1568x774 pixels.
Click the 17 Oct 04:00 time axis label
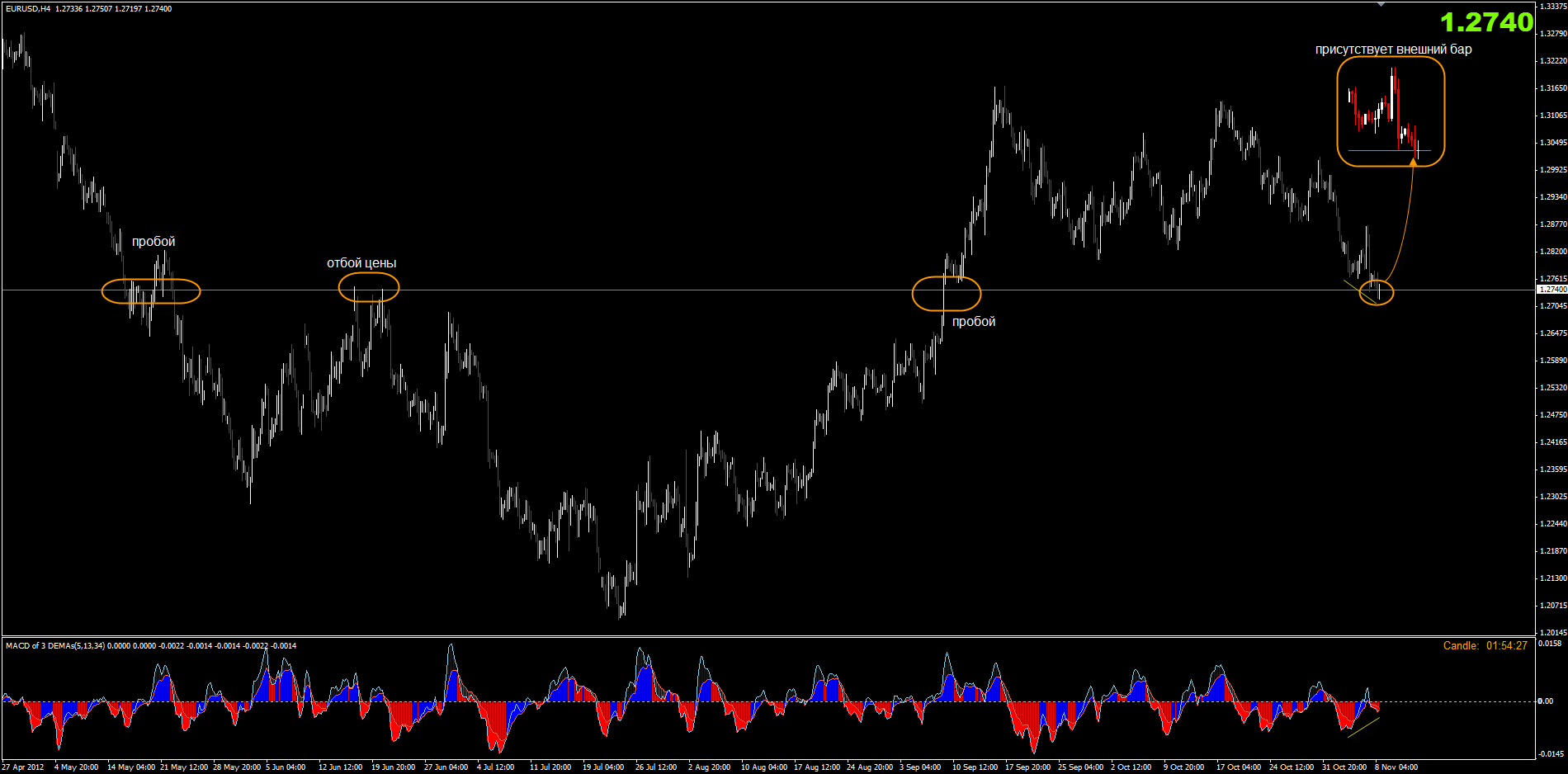1239,767
